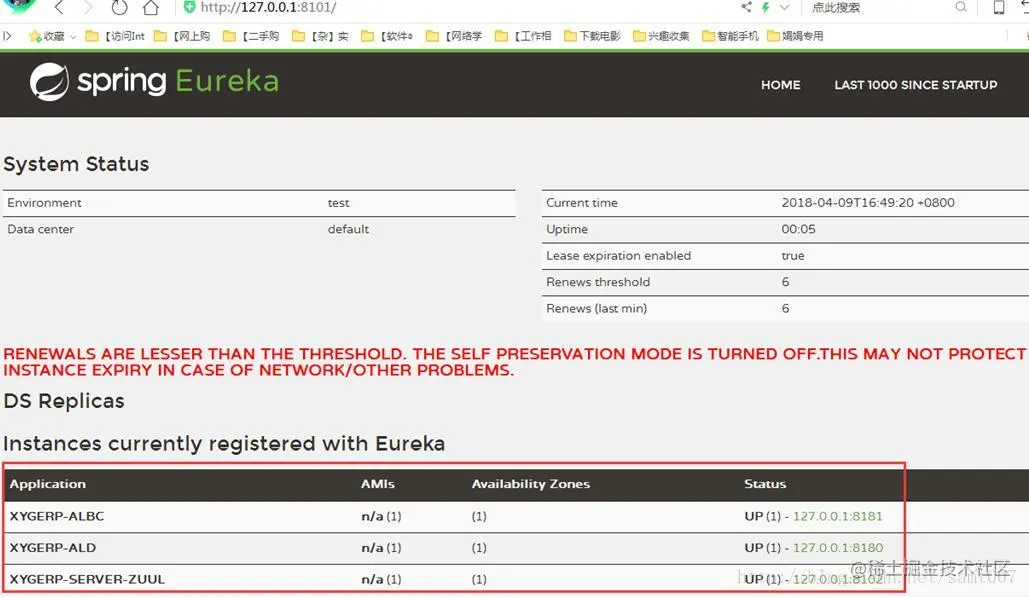1029x597 pixels.
Task: Open the 【访问Int bookmark folder
Action: click(x=115, y=36)
